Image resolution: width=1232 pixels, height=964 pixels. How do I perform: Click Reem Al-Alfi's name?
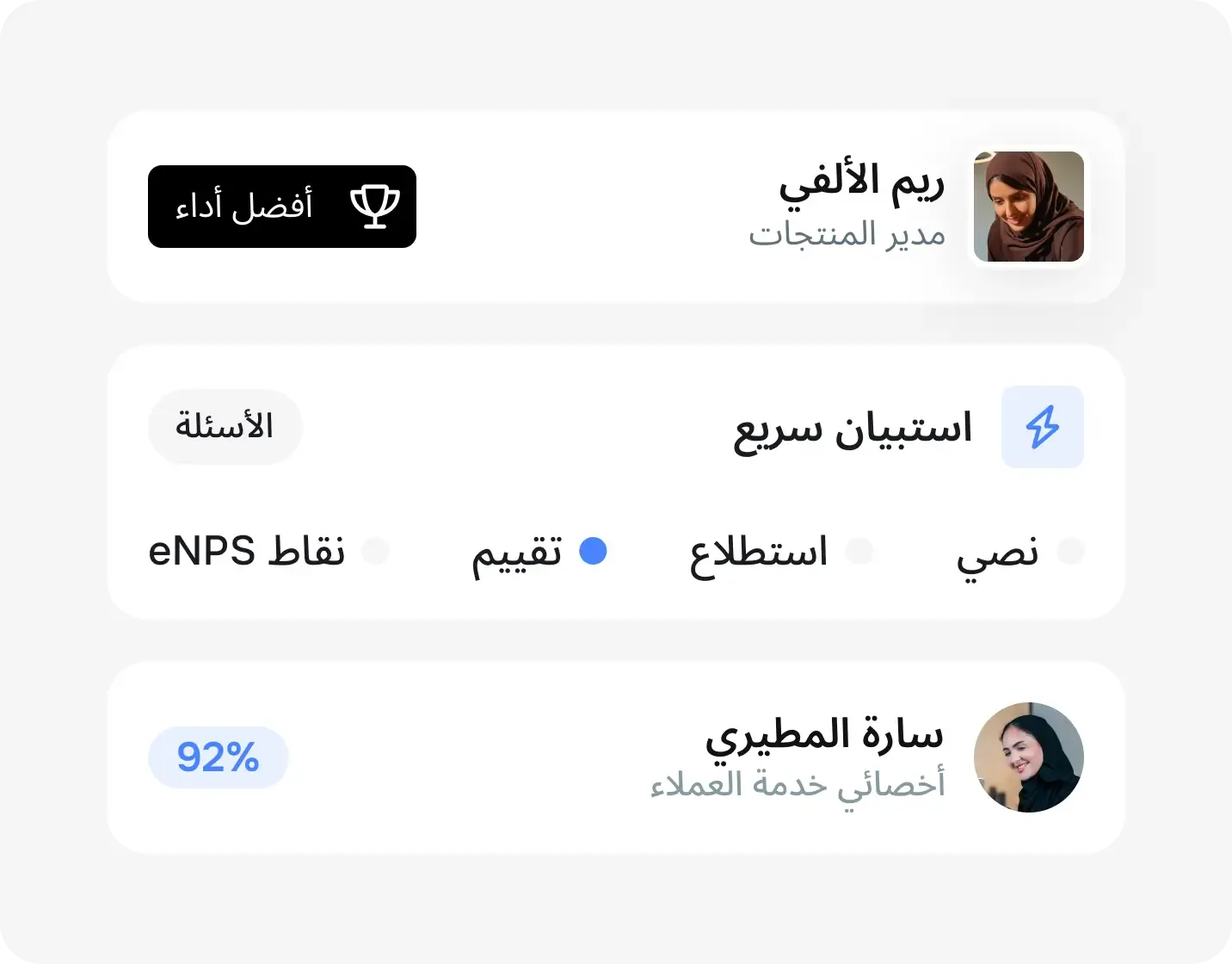[860, 181]
